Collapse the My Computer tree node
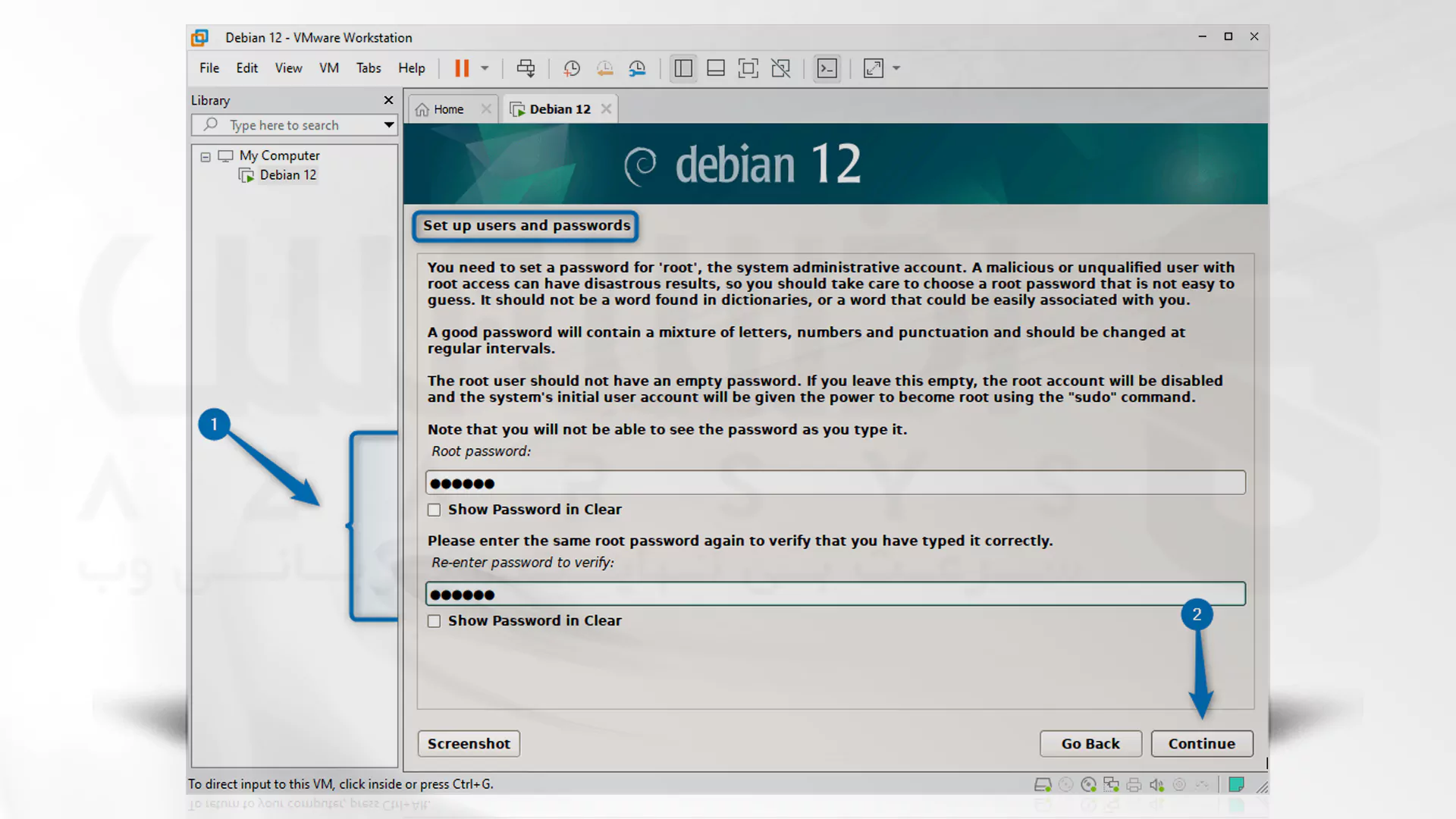Screen dimensions: 1456x819 point(206,157)
